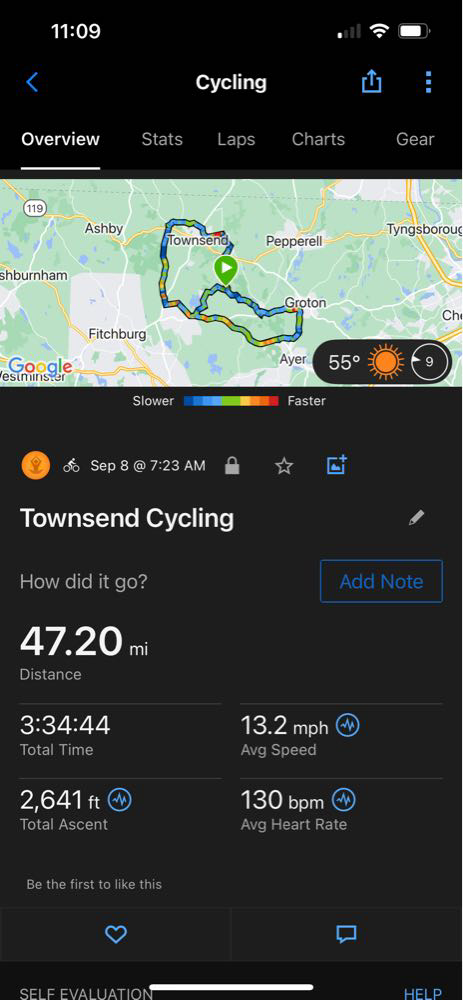Open Total Ascent chart icon
This screenshot has width=463, height=1000.
point(119,800)
